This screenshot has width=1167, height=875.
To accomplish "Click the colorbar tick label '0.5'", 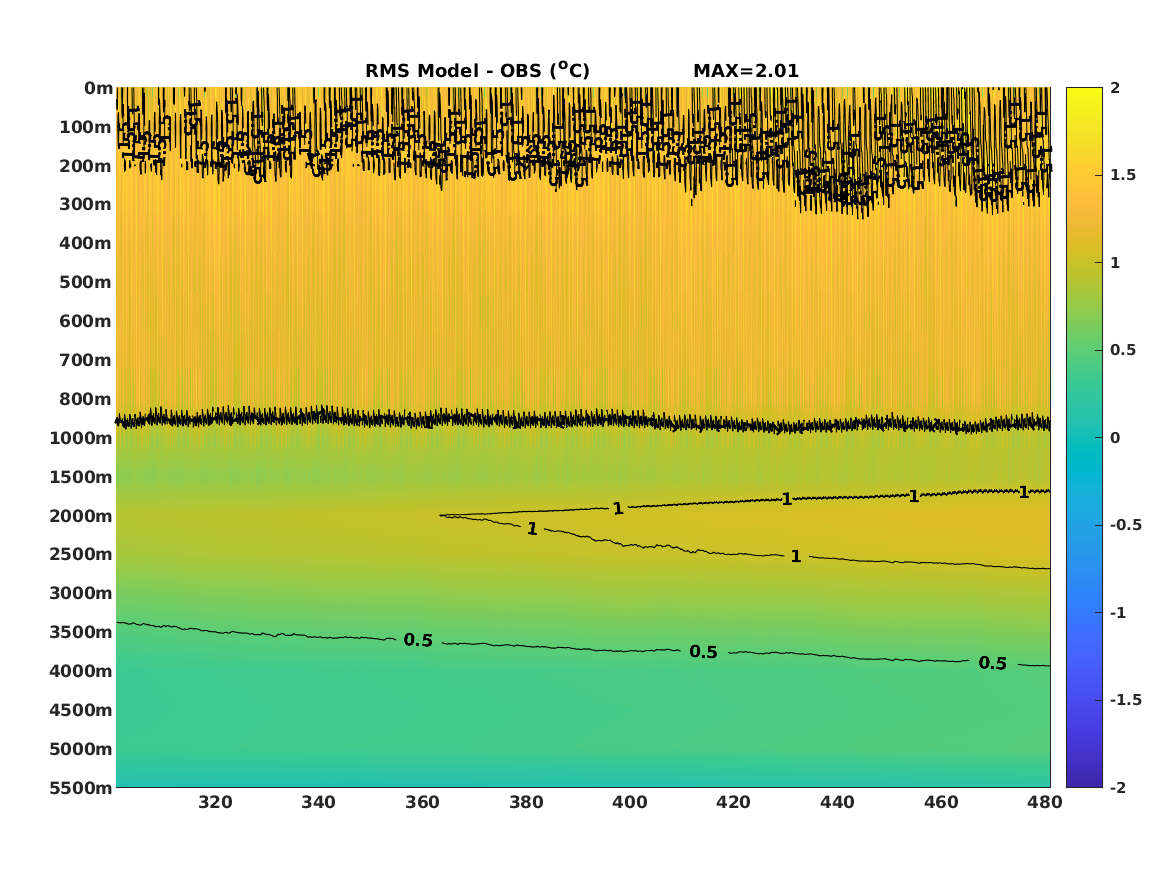I will (1123, 350).
